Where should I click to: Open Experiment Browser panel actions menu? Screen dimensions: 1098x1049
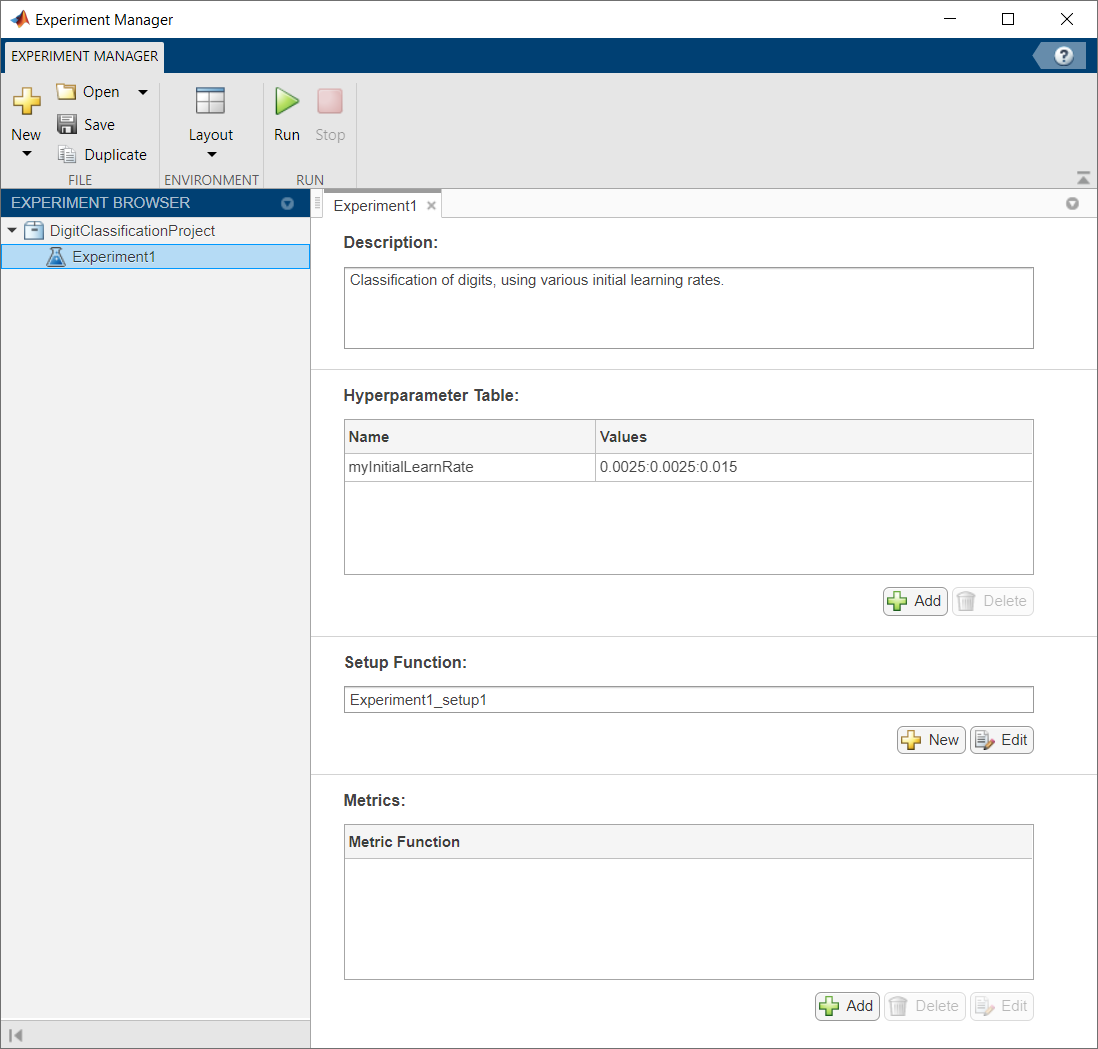point(287,203)
